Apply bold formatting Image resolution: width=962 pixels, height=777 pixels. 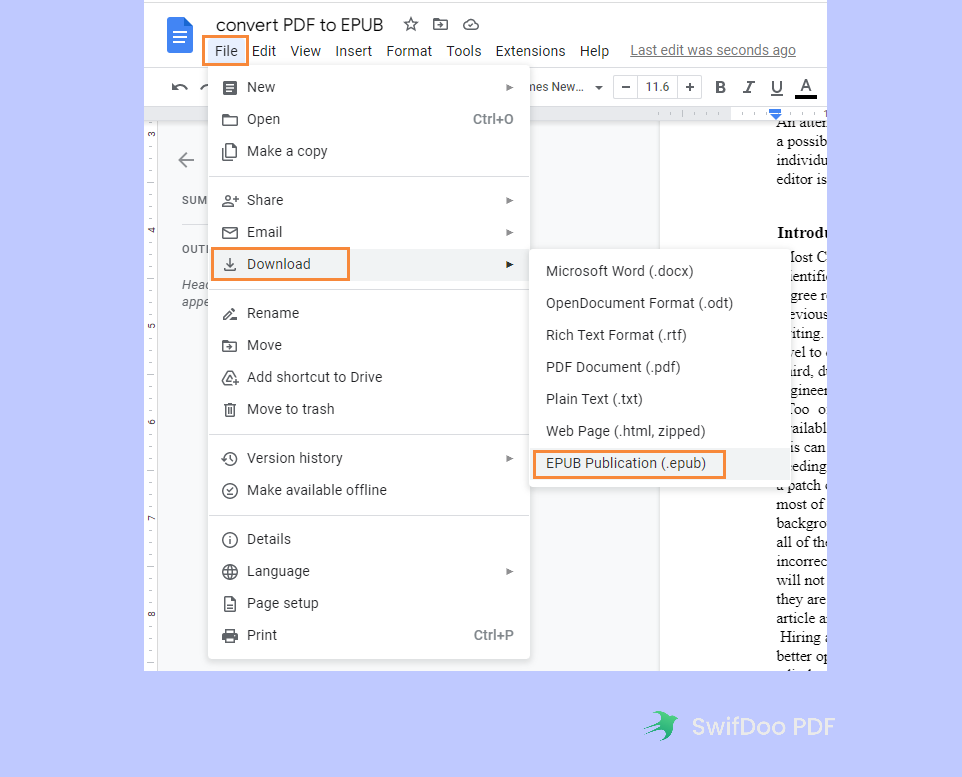[720, 87]
